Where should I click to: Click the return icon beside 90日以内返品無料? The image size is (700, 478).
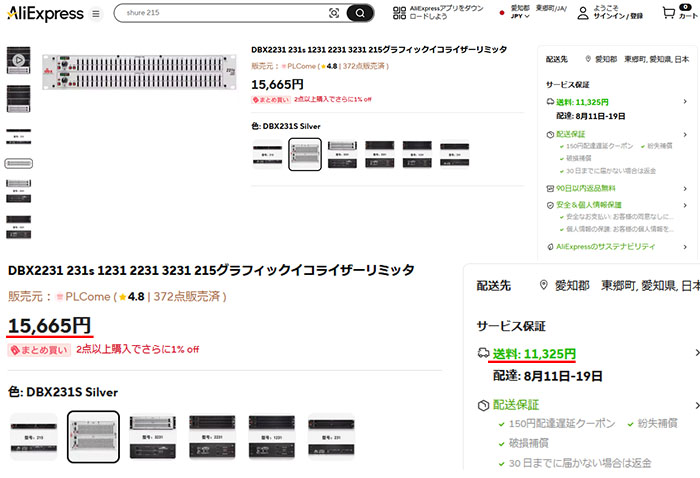[x=550, y=188]
